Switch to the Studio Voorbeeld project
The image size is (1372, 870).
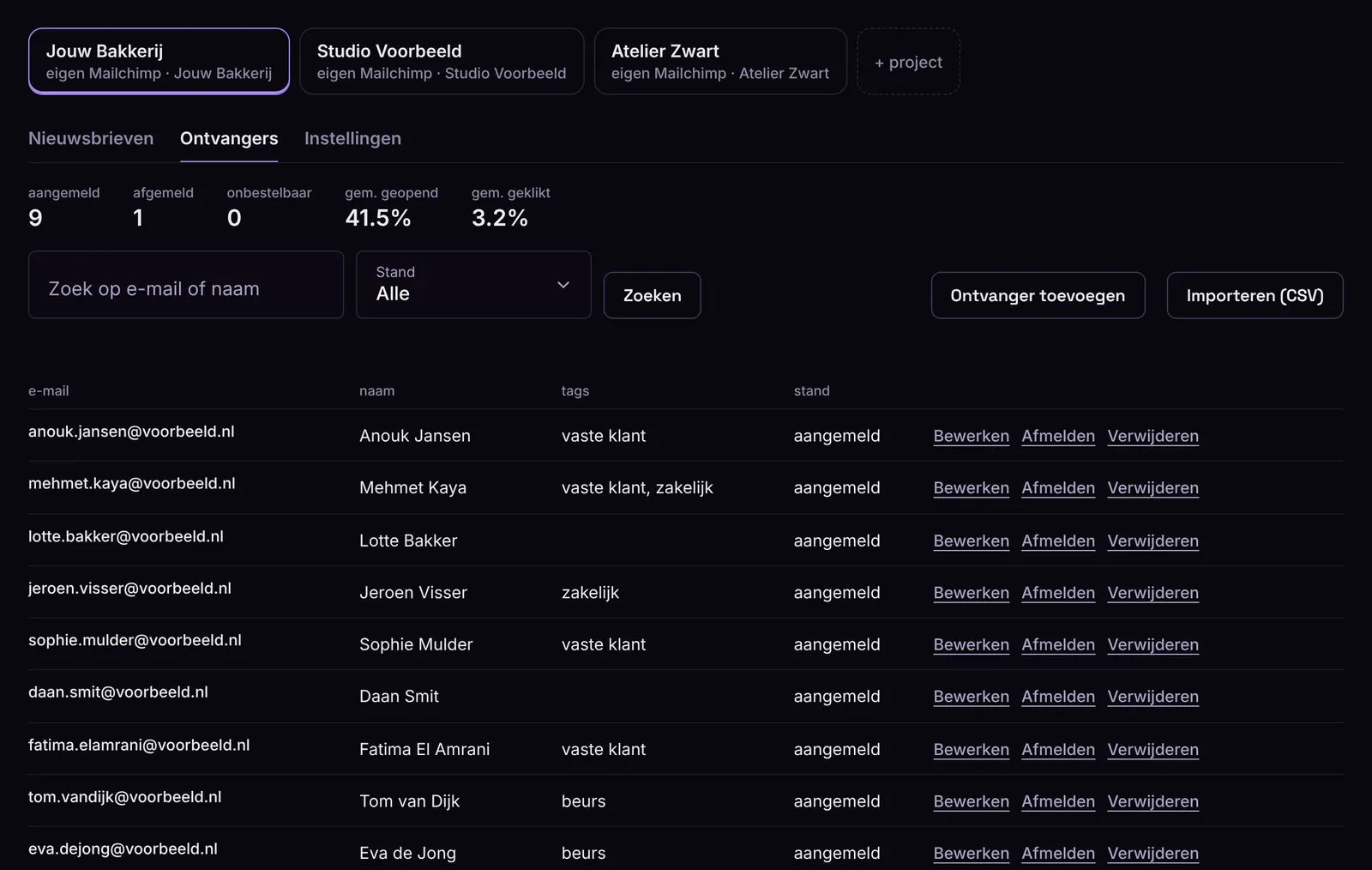point(442,61)
